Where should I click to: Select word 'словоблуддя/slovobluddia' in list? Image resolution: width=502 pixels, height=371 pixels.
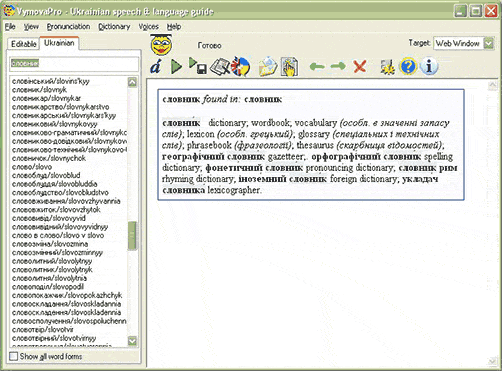click(55, 184)
